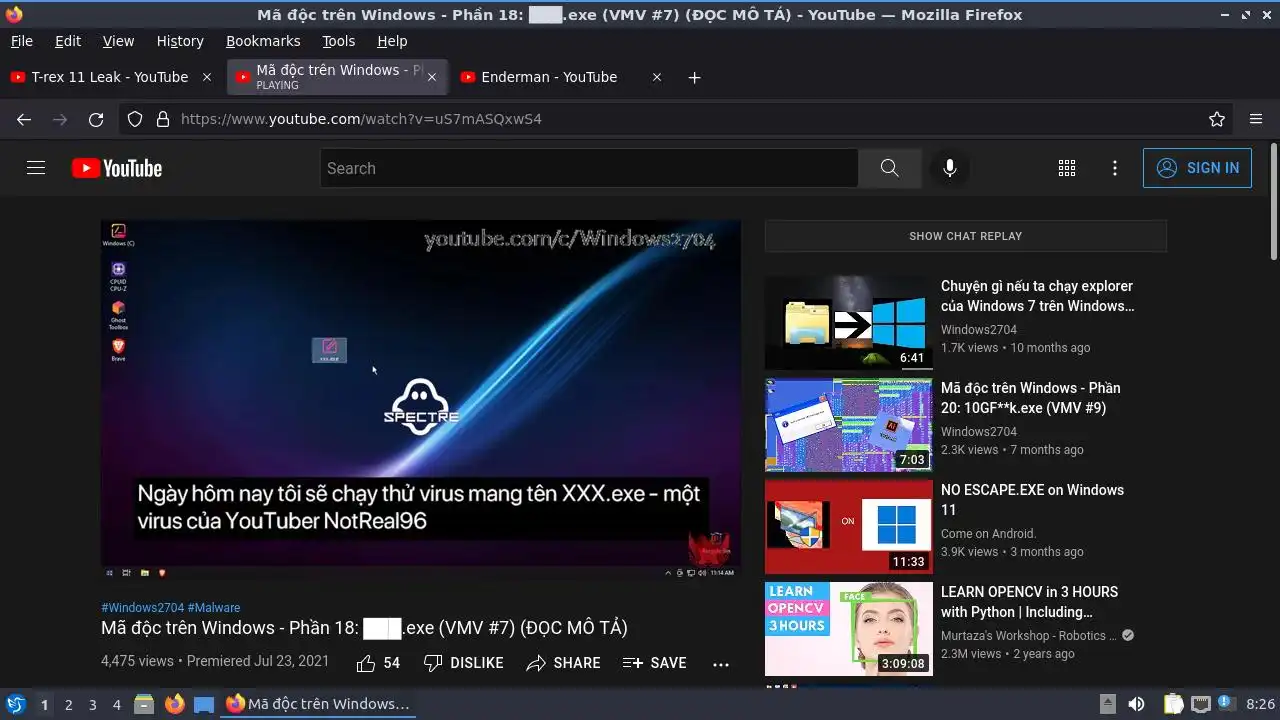The image size is (1280, 720).
Task: Click the SIGN IN button
Action: tap(1197, 168)
